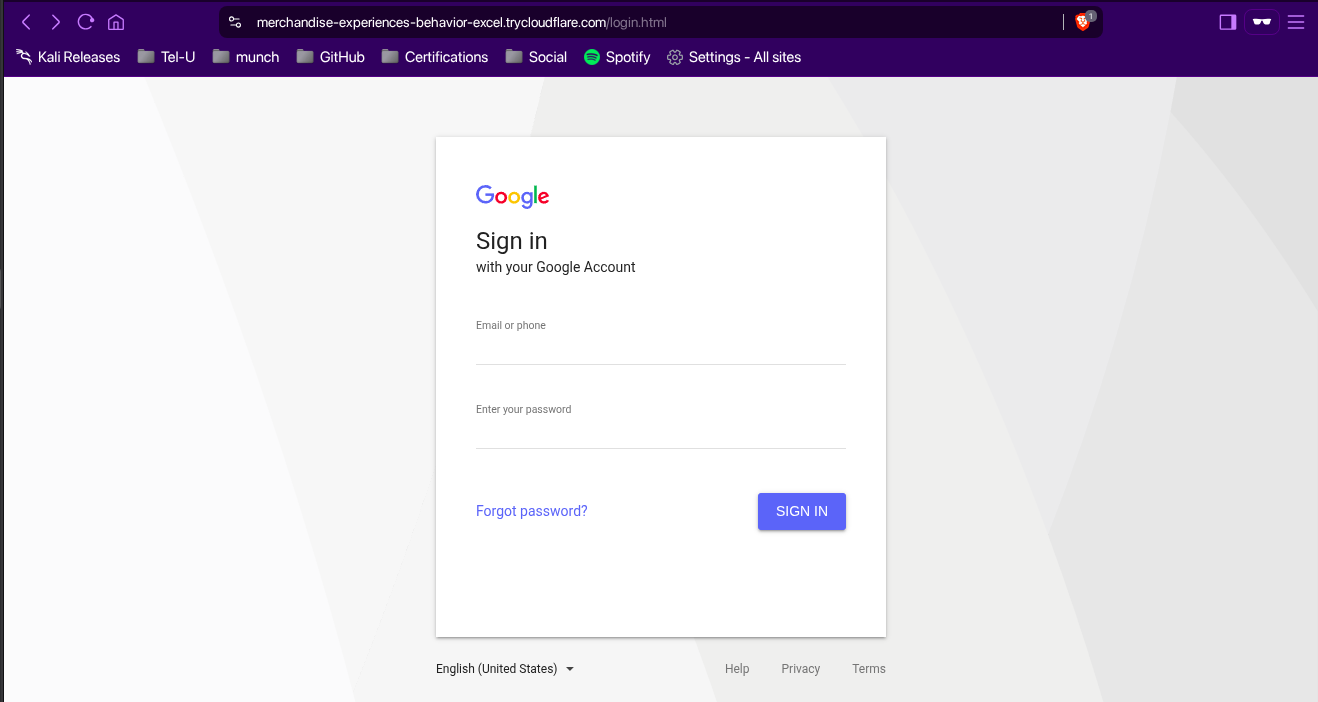Open the Spotify bookmark
The image size is (1318, 702).
(617, 57)
